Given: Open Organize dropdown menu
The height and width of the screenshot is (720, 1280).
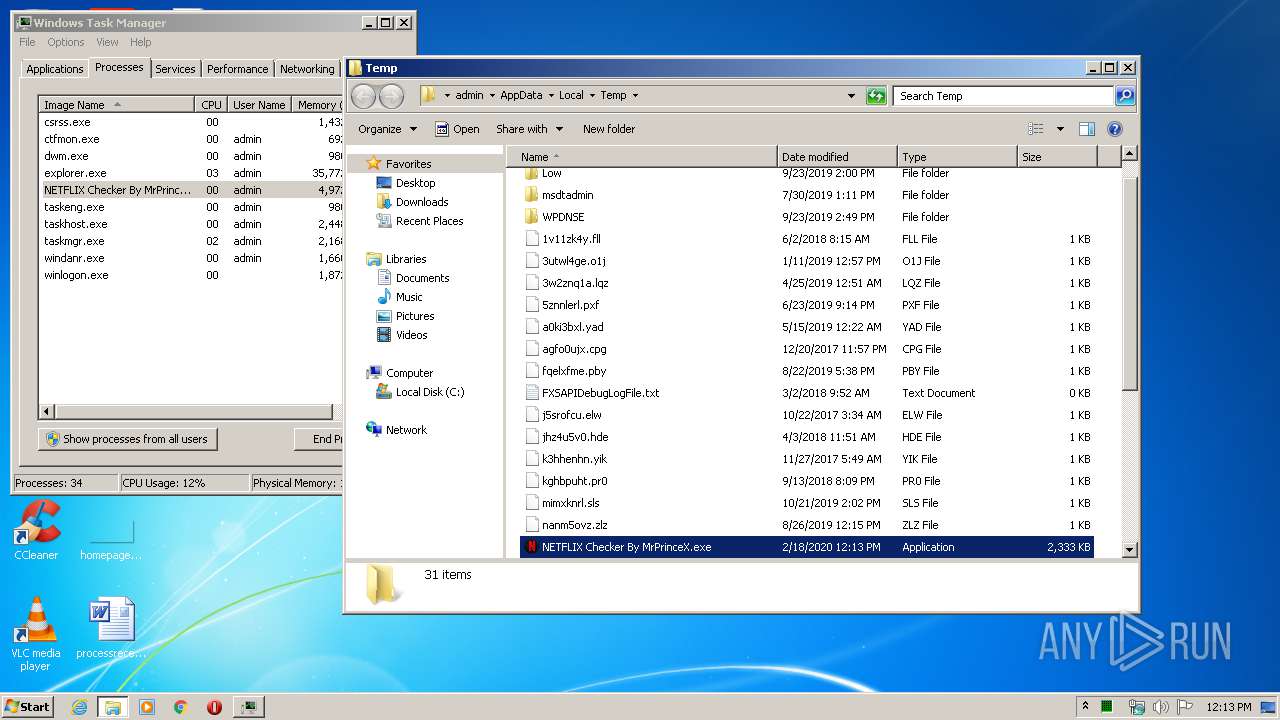Looking at the screenshot, I should tap(387, 129).
